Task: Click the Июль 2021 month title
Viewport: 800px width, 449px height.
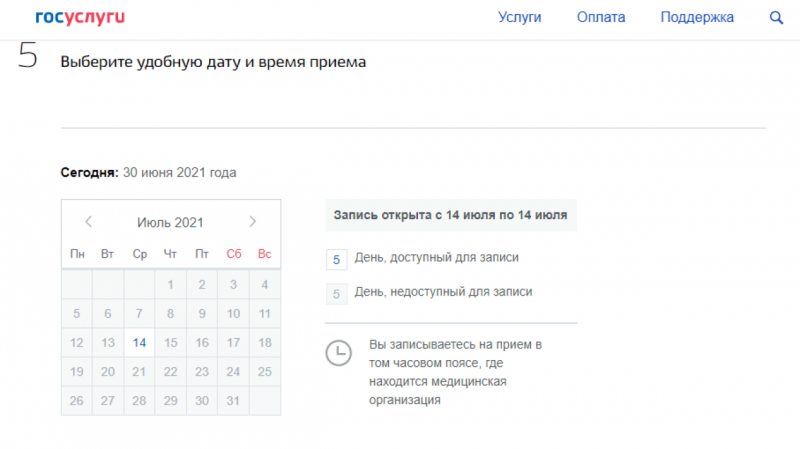Action: (x=170, y=222)
